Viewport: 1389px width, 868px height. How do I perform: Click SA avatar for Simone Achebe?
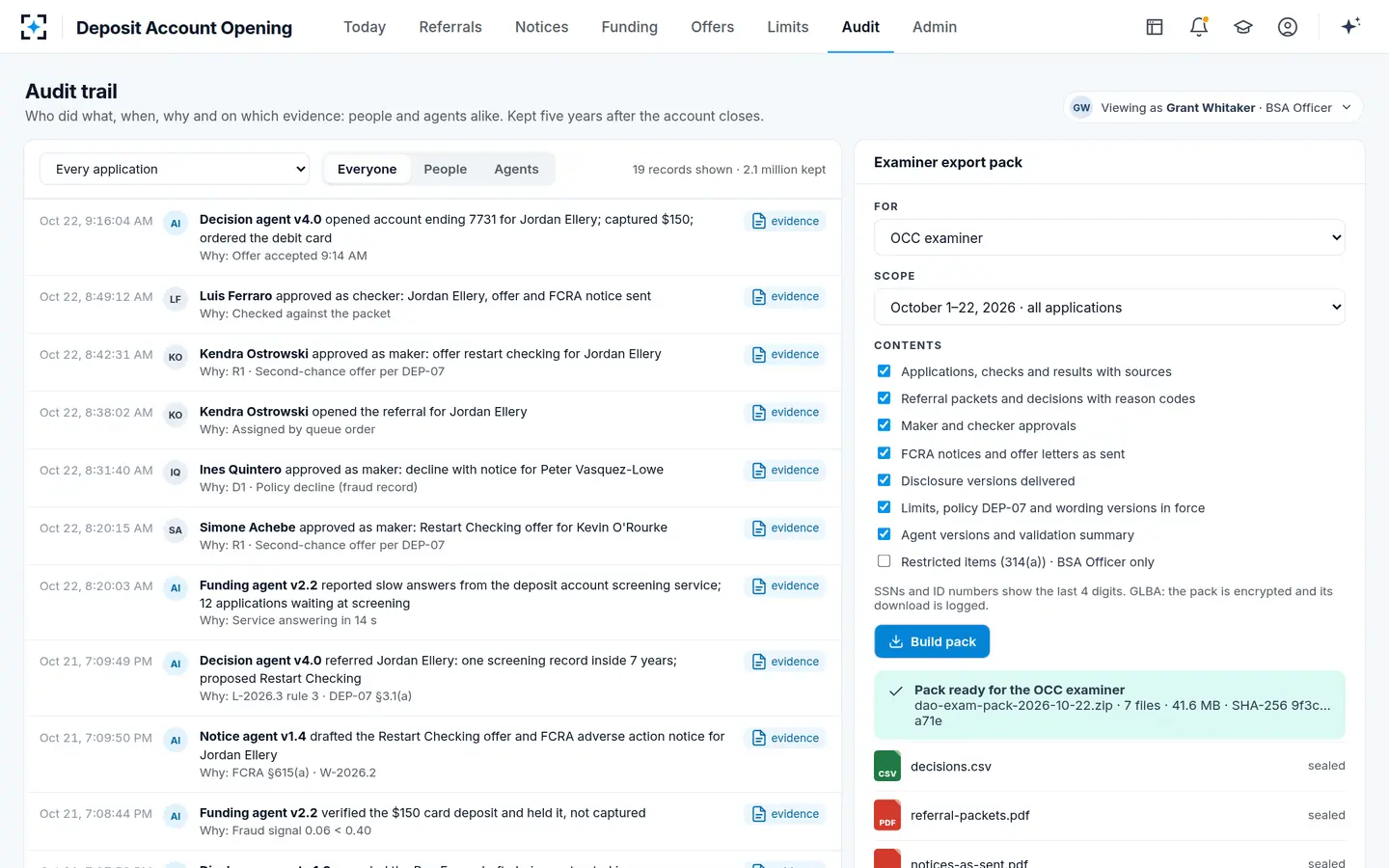(x=176, y=530)
